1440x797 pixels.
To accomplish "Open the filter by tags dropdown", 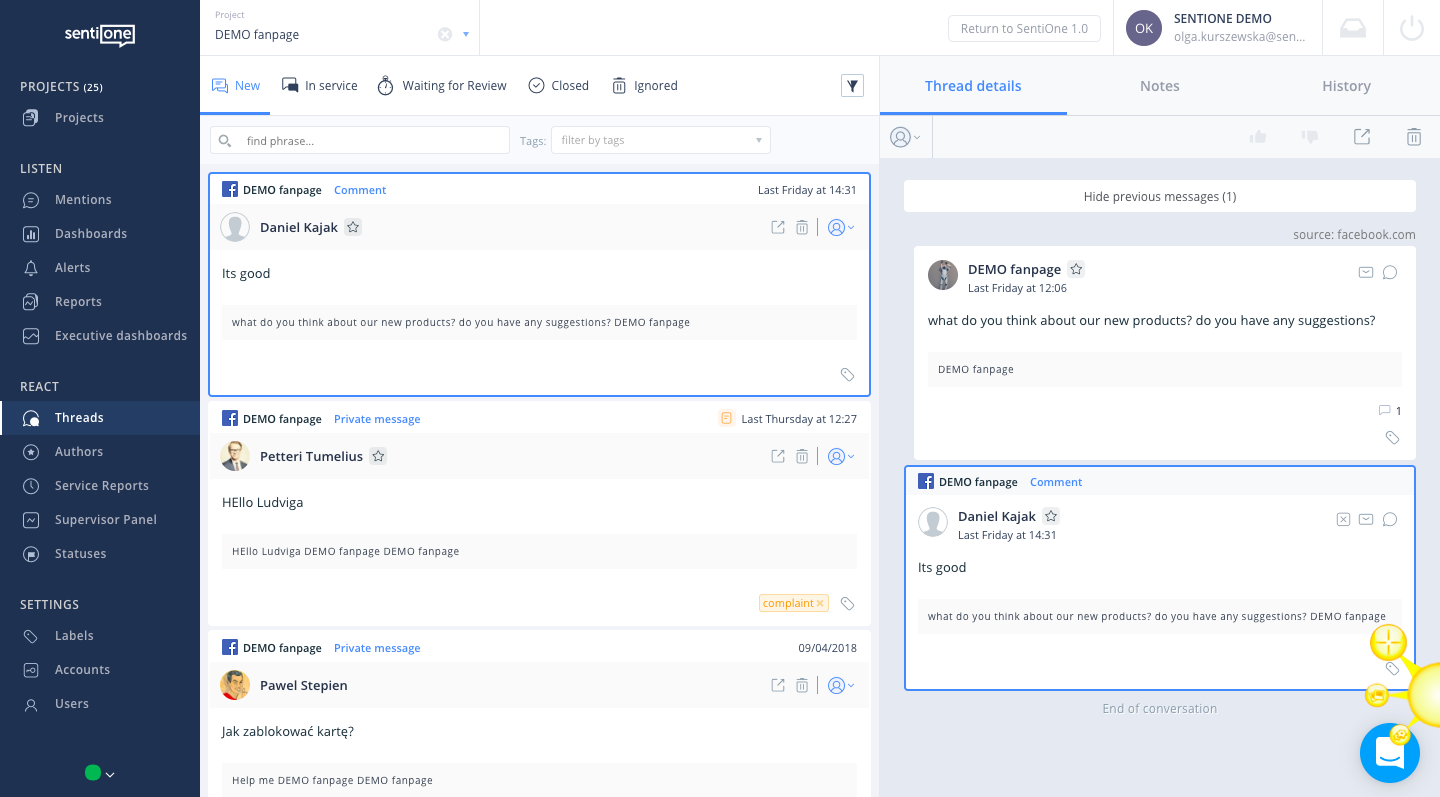I will [x=661, y=141].
